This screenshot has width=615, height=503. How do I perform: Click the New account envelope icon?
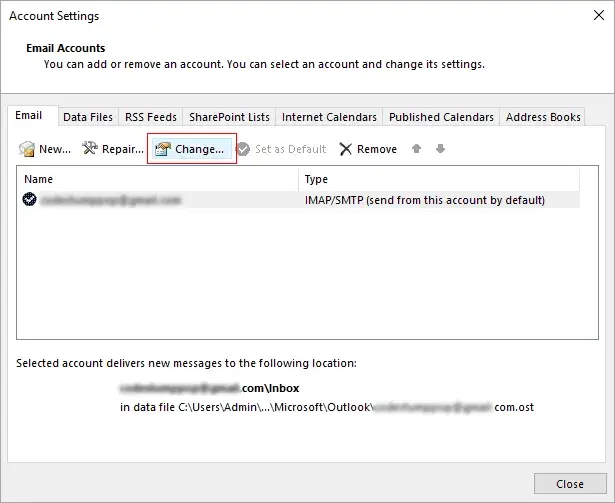pyautogui.click(x=27, y=149)
